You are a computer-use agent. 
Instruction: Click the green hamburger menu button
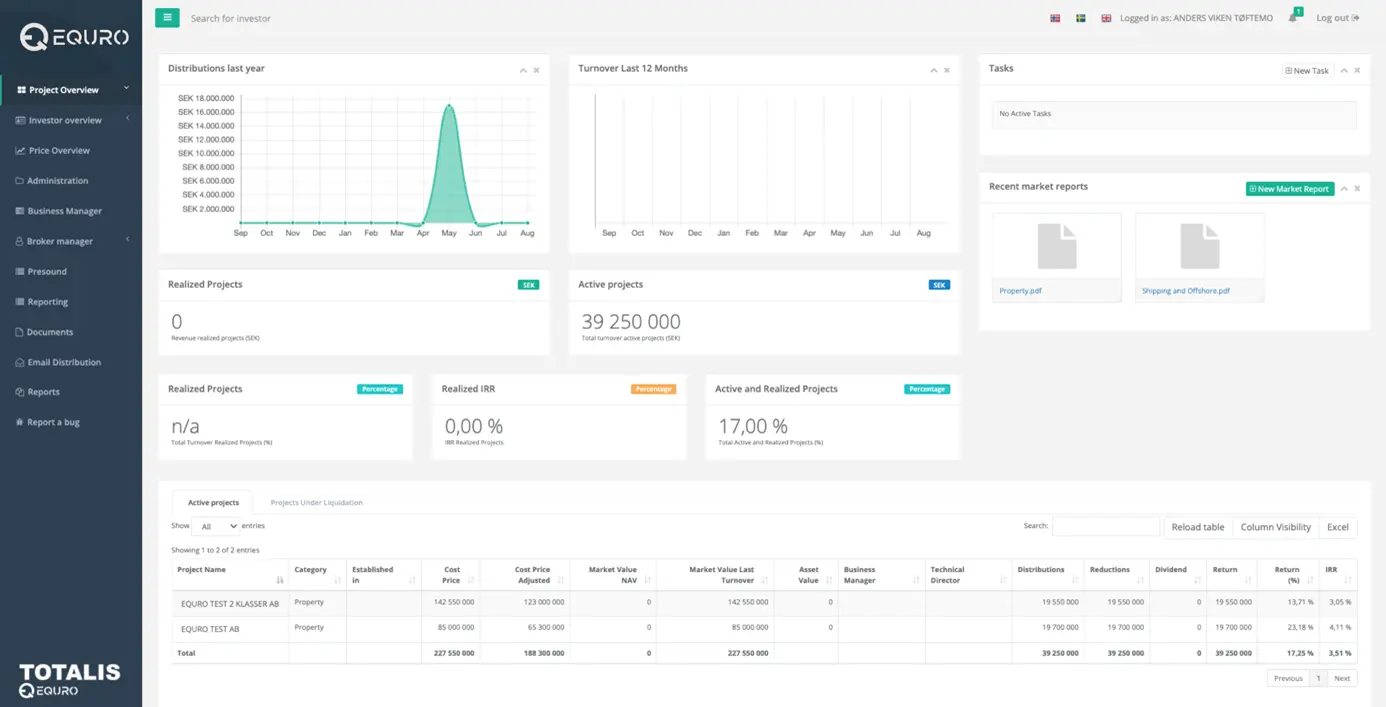(x=167, y=18)
